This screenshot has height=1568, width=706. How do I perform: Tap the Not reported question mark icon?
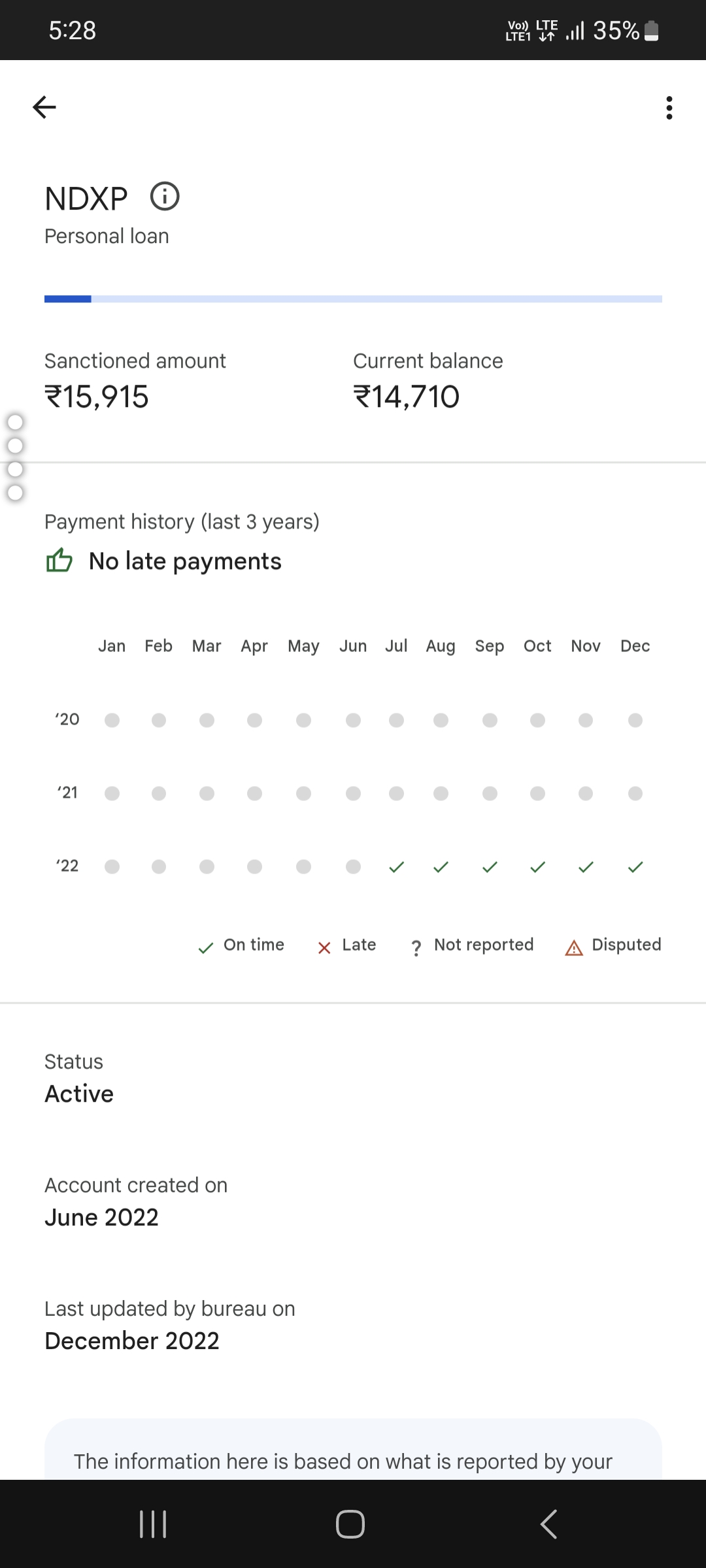click(416, 947)
